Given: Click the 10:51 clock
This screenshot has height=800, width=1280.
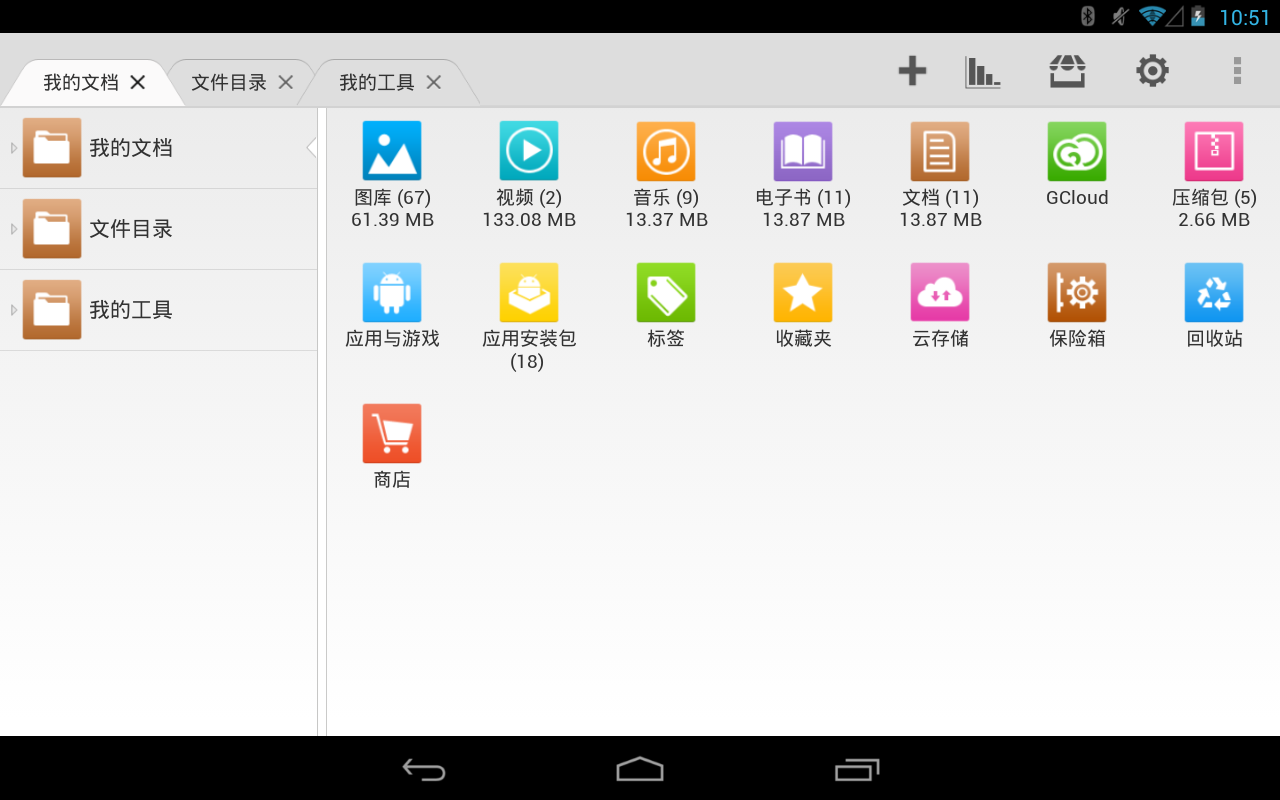Looking at the screenshot, I should click(1244, 17).
